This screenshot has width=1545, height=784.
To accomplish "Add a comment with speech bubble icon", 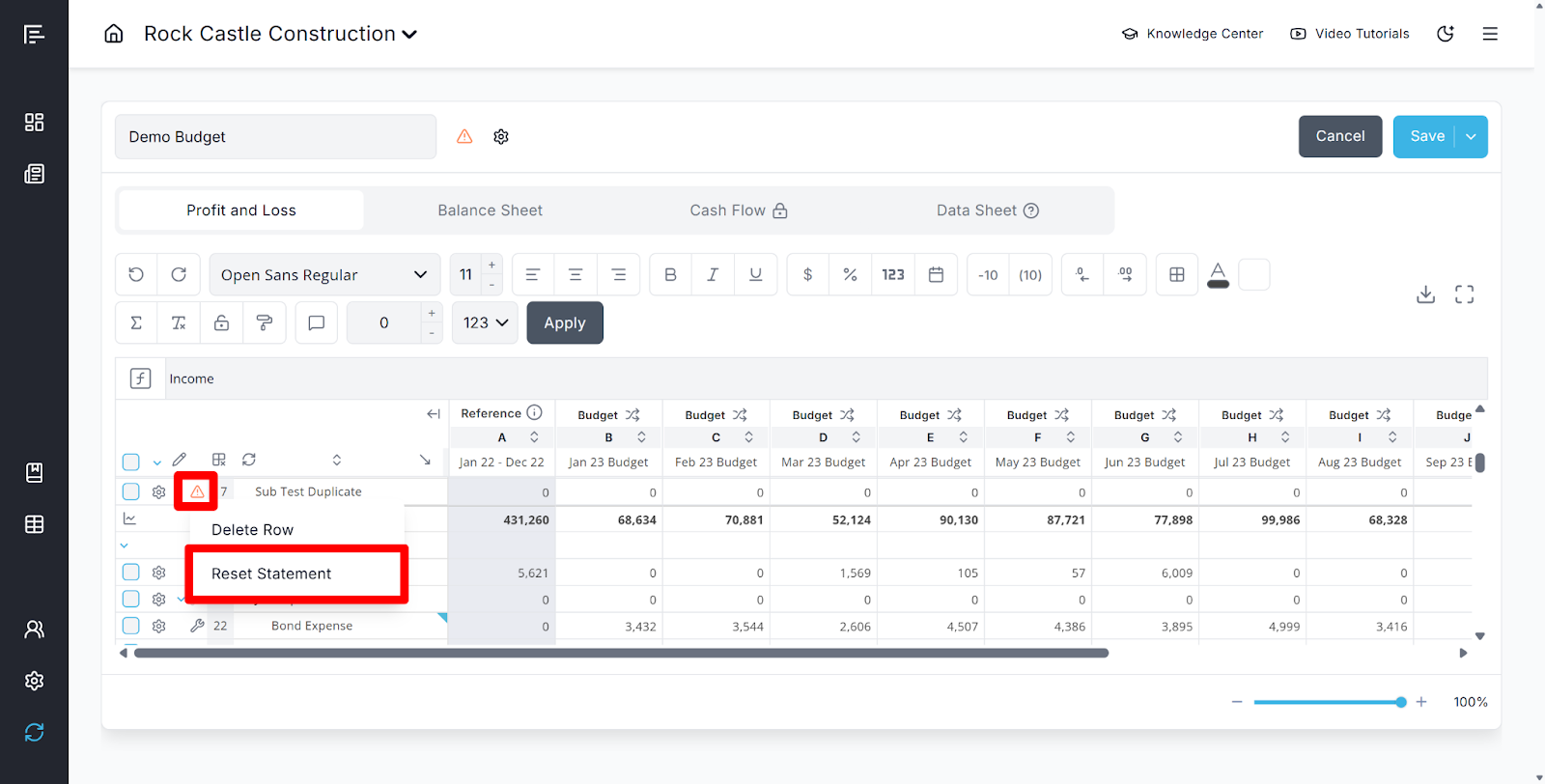I will 316,322.
